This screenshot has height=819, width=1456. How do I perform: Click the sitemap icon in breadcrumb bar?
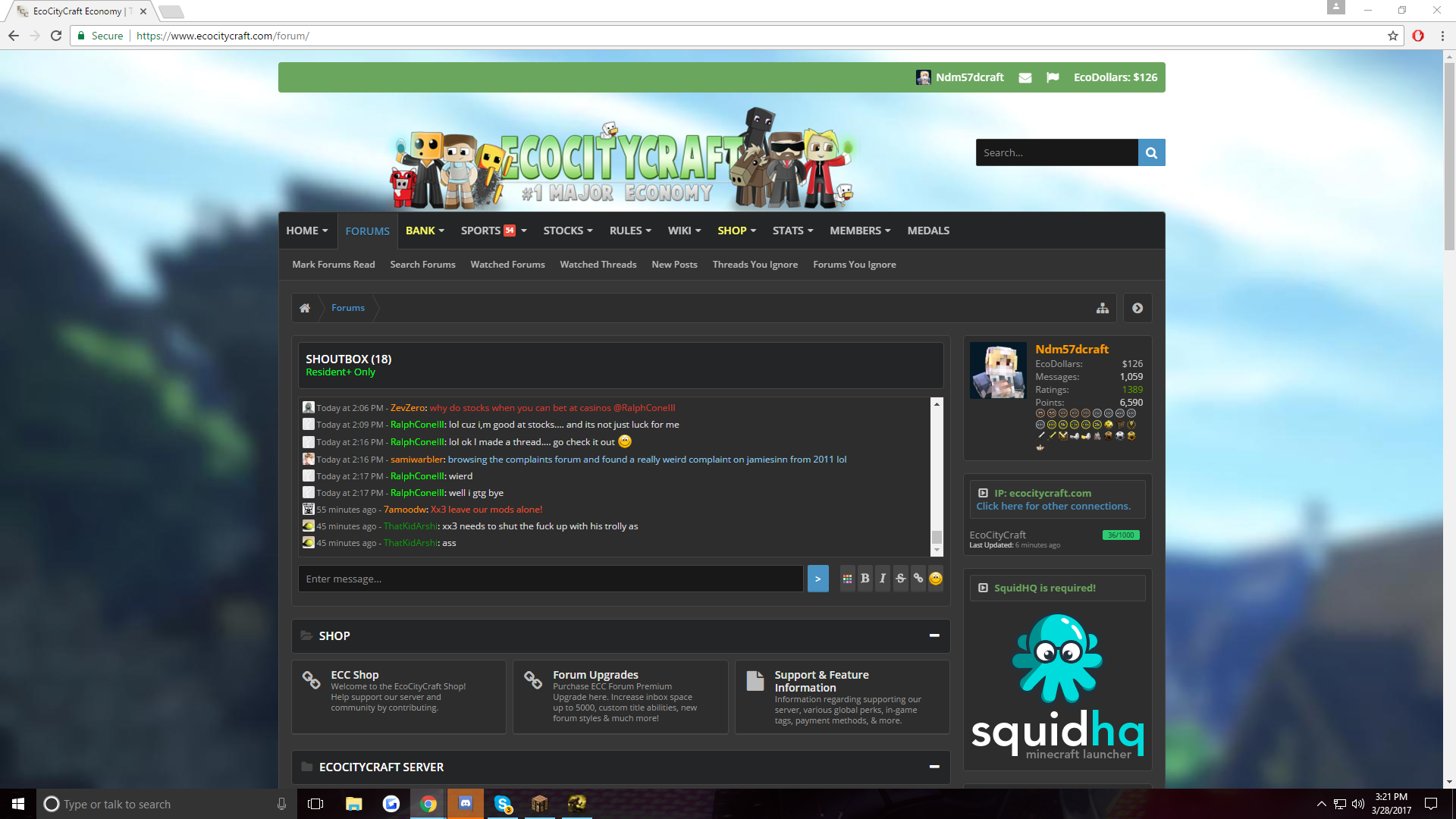[1102, 308]
